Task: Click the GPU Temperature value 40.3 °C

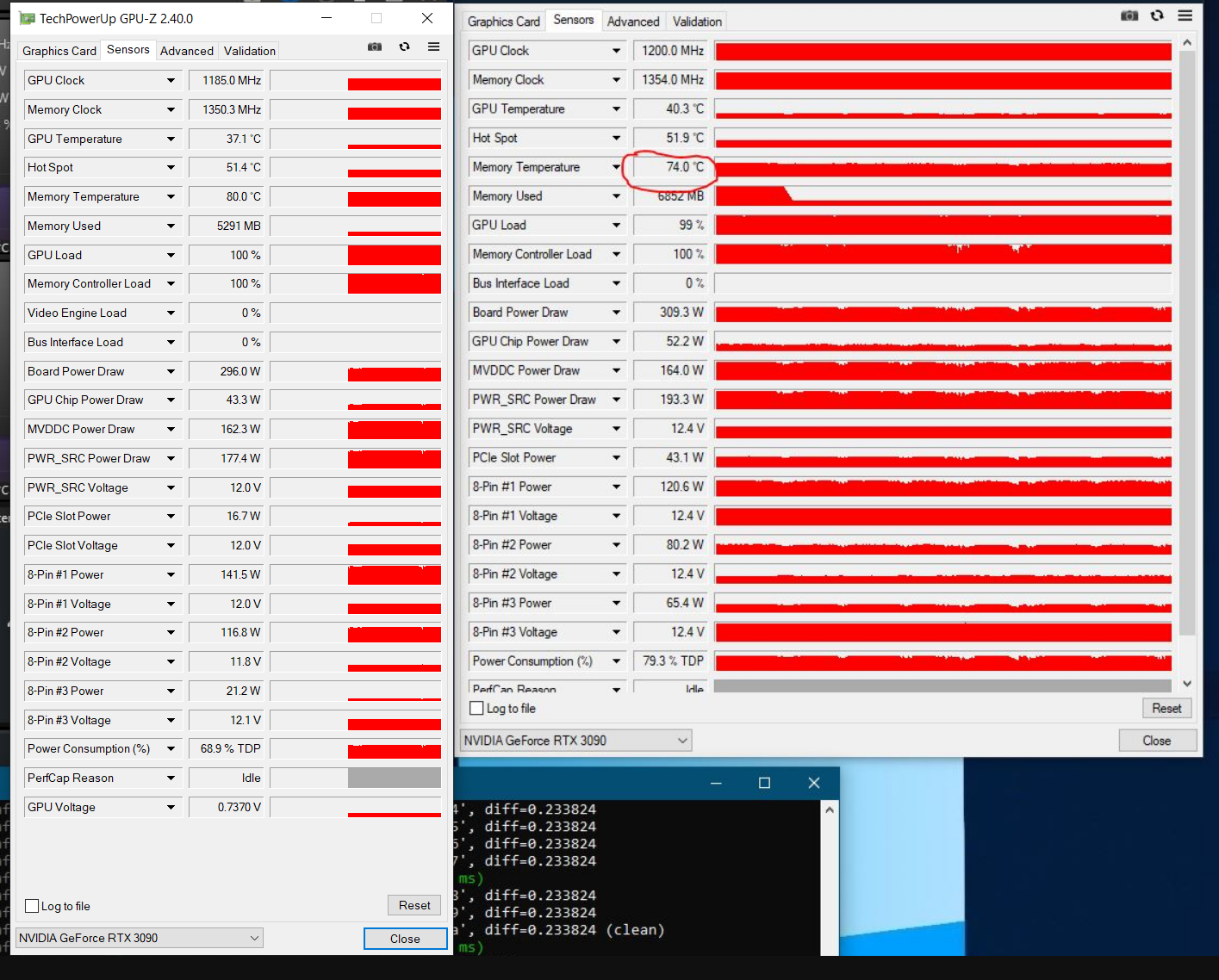Action: tap(672, 109)
